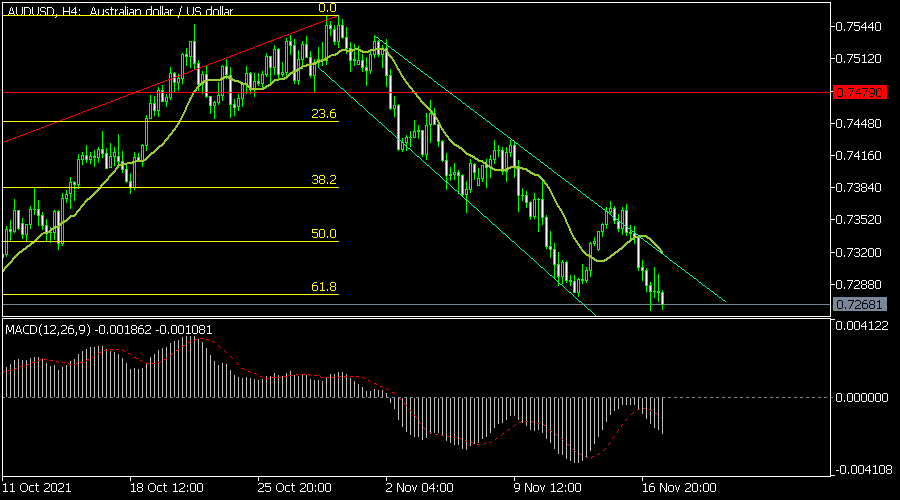The height and width of the screenshot is (500, 900).
Task: Click the MACD scale value 0.004122
Action: pos(862,325)
